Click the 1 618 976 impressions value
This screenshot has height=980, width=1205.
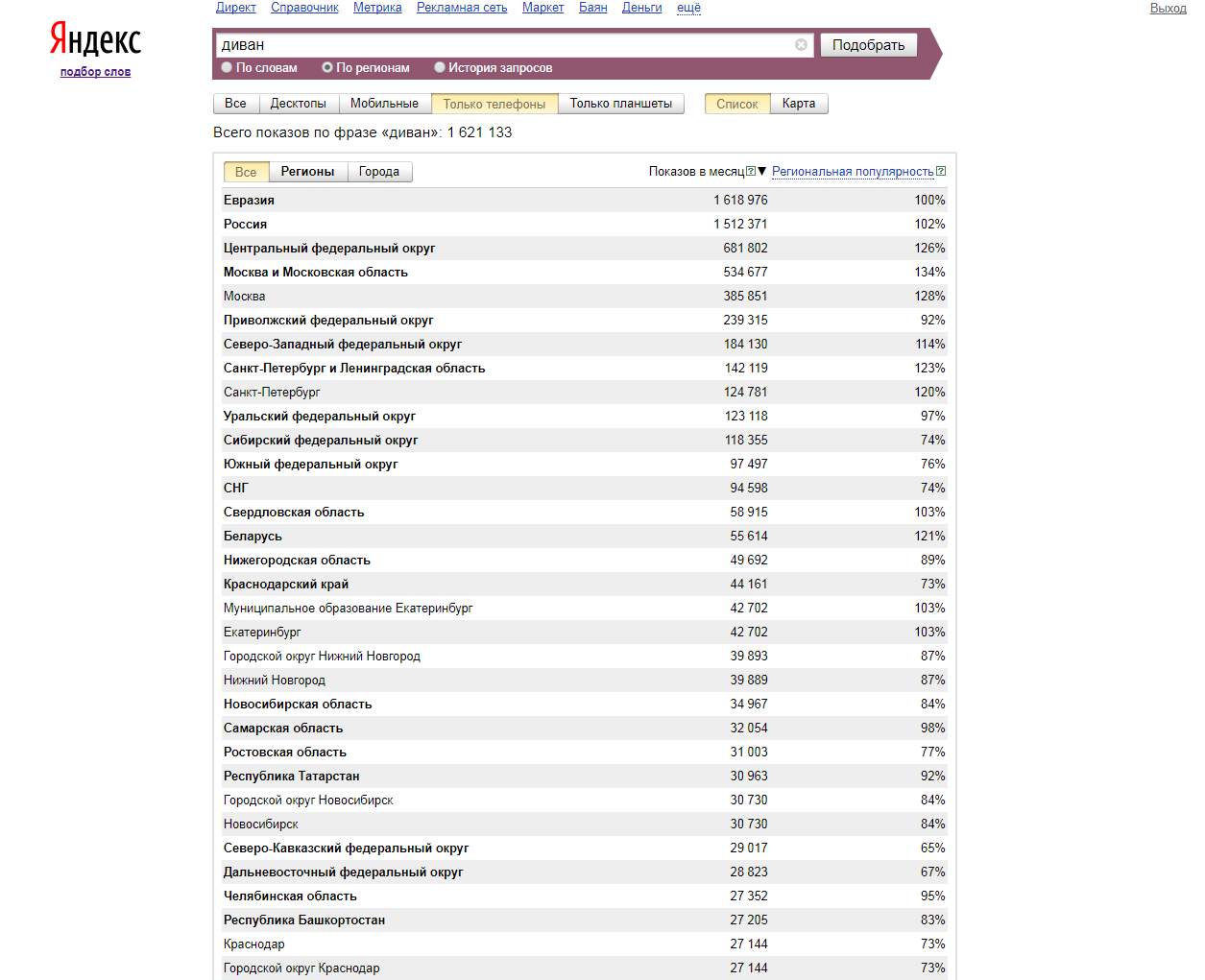click(740, 200)
